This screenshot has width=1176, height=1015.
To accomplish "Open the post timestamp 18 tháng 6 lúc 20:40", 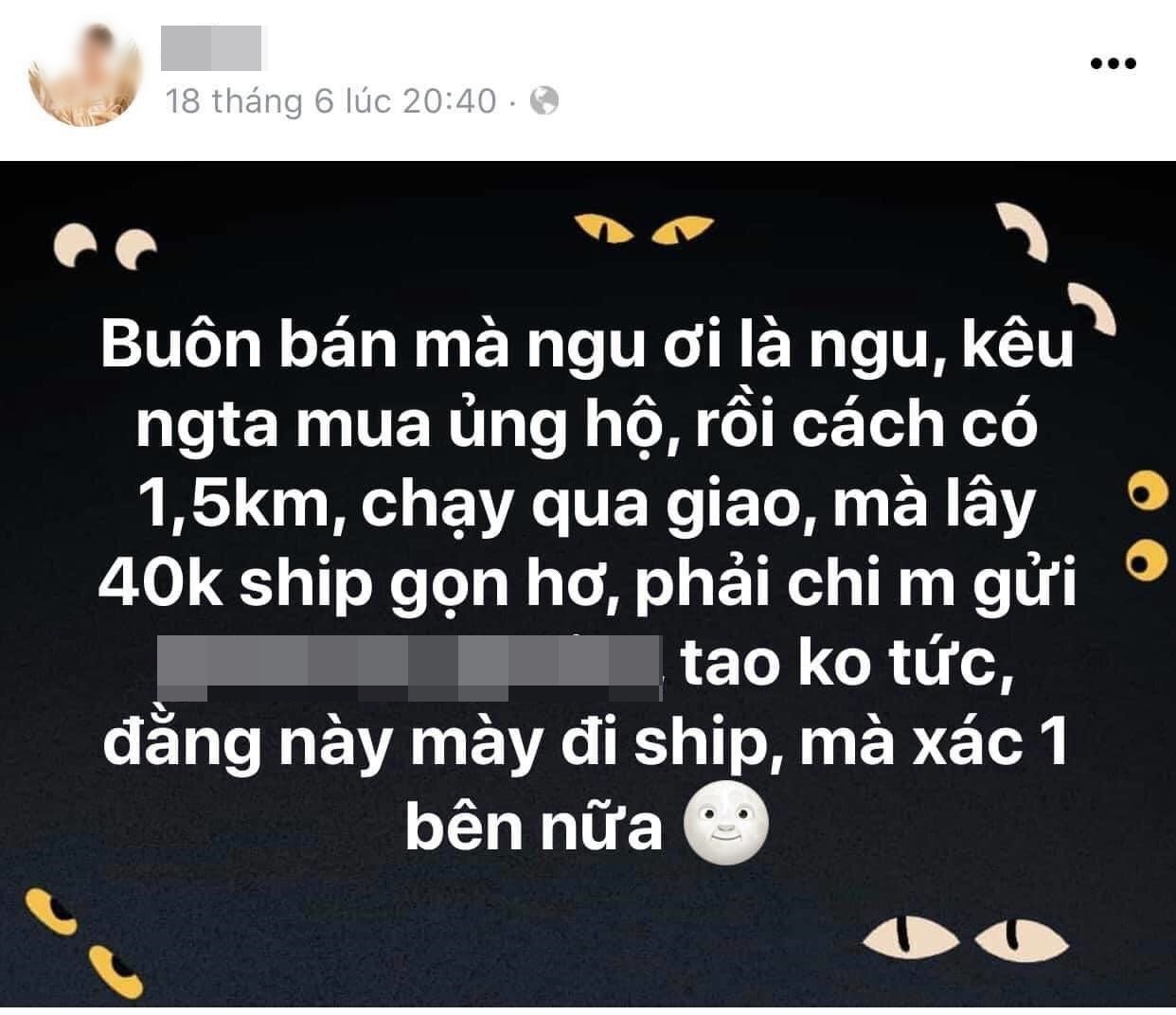I will [331, 101].
